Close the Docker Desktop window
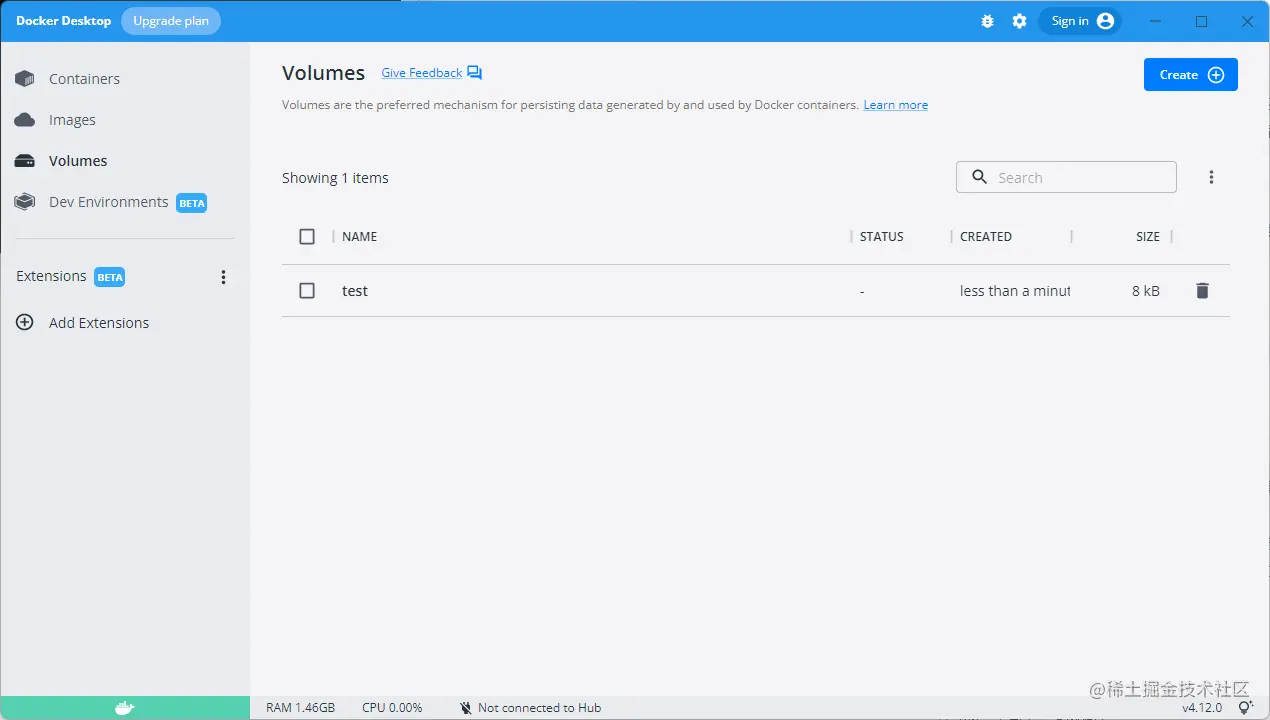The image size is (1270, 720). click(x=1247, y=21)
